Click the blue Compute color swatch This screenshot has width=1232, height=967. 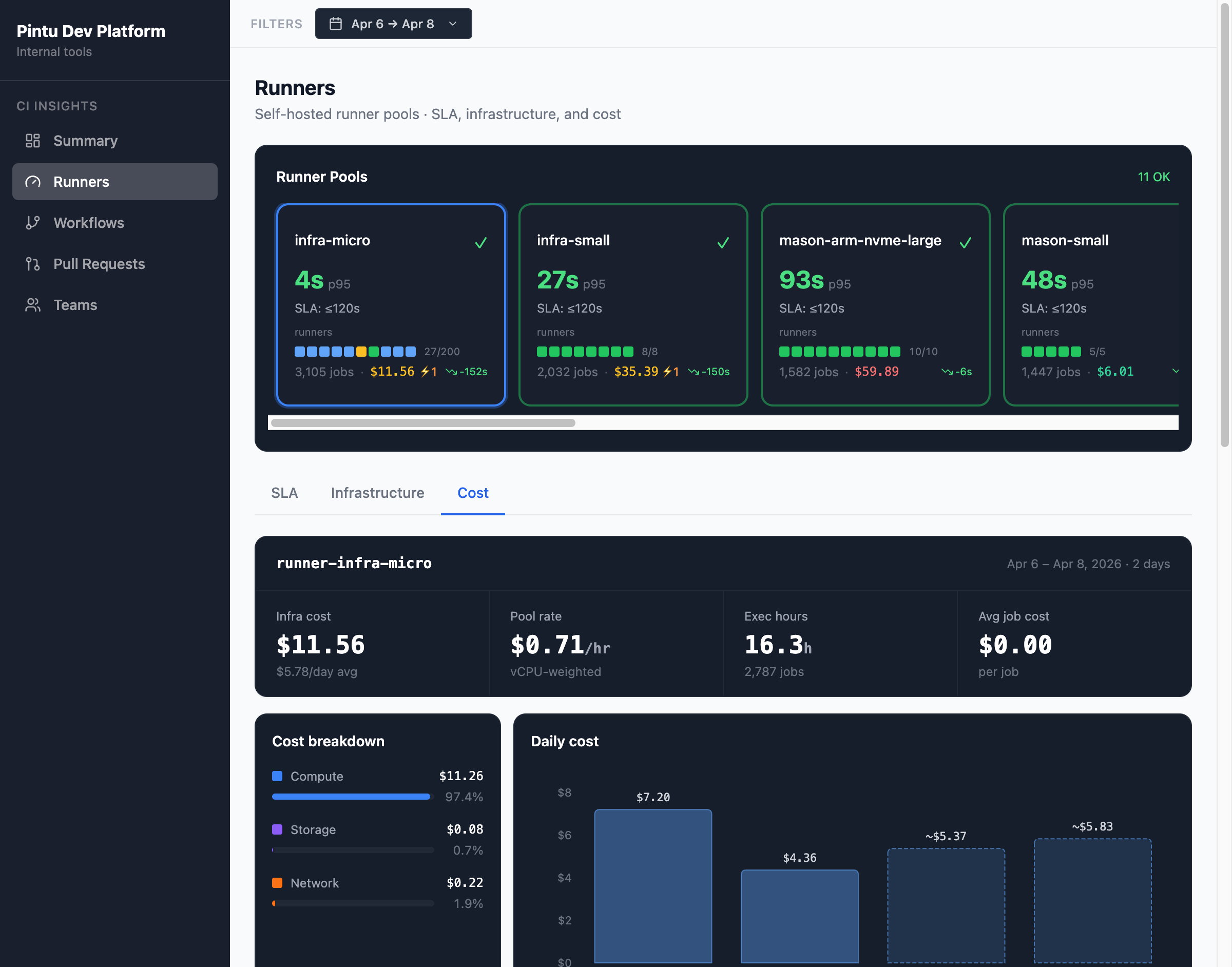click(x=277, y=776)
